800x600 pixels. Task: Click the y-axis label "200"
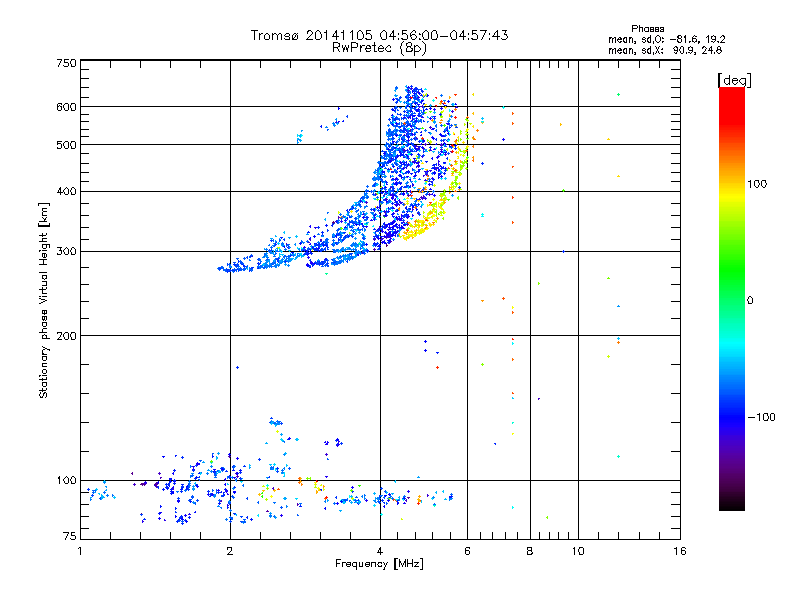click(x=66, y=336)
